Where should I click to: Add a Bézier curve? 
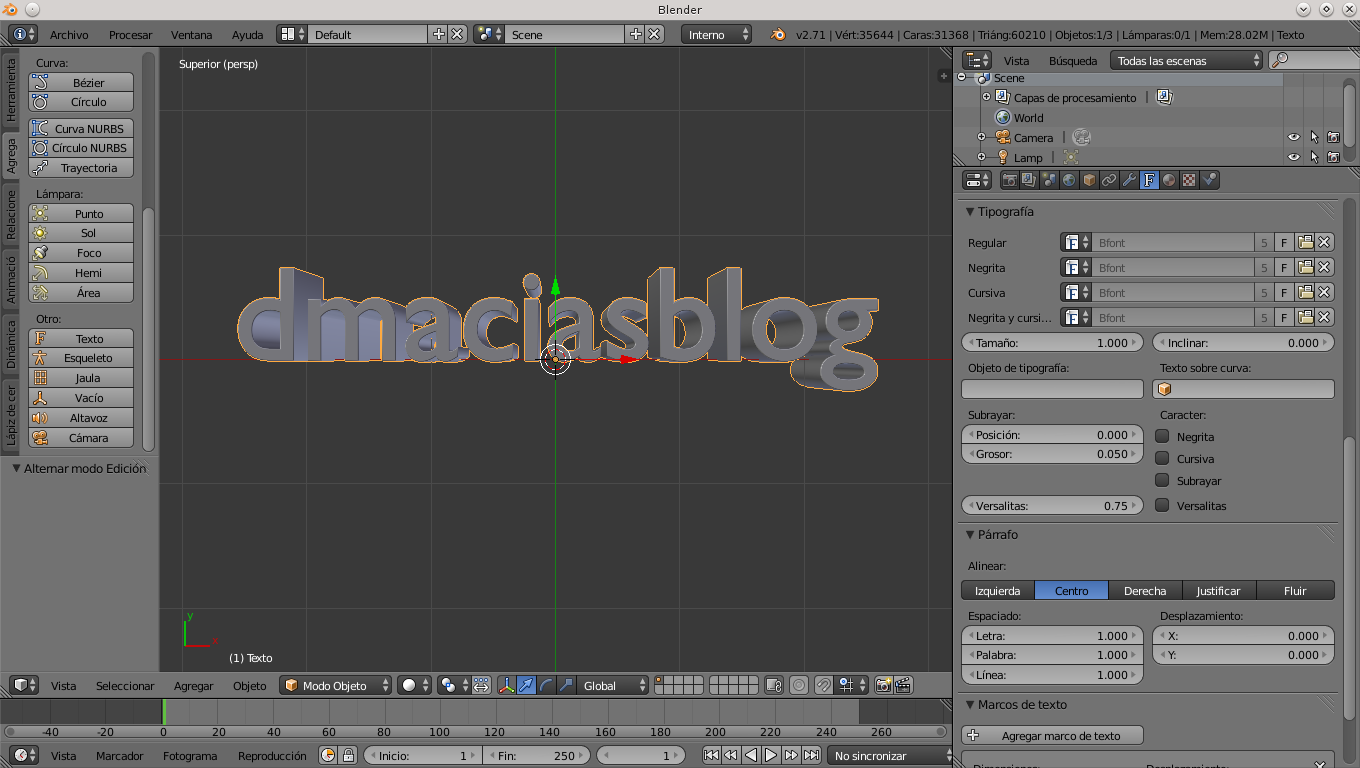[x=81, y=82]
